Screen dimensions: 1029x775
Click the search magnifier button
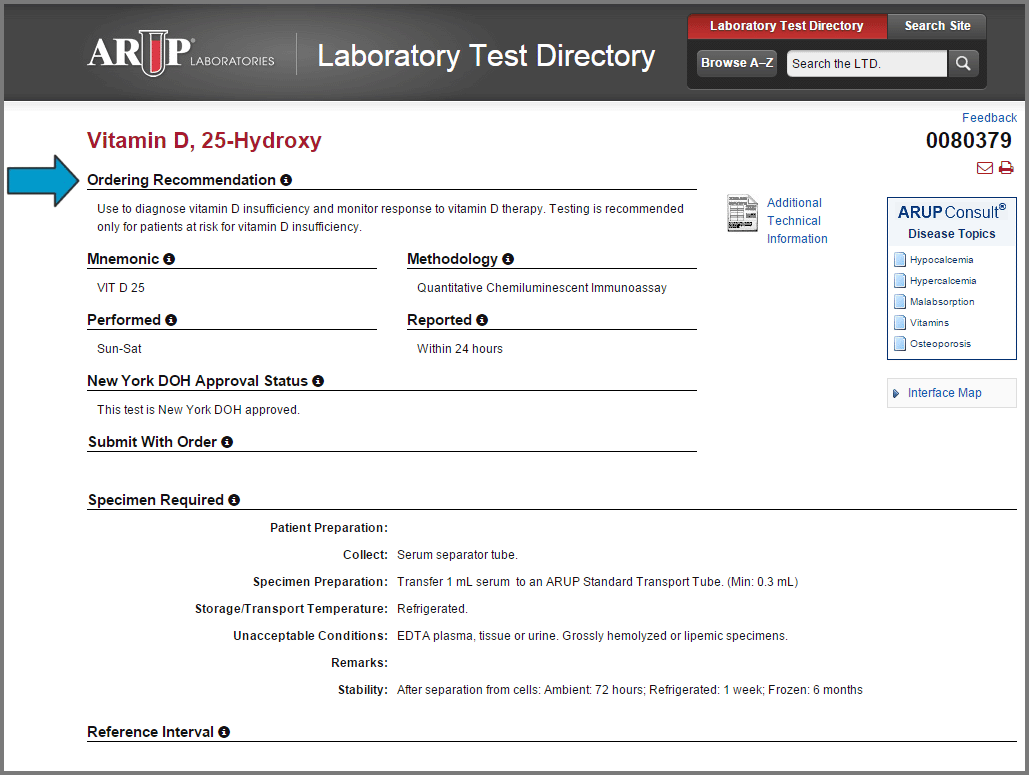point(963,63)
